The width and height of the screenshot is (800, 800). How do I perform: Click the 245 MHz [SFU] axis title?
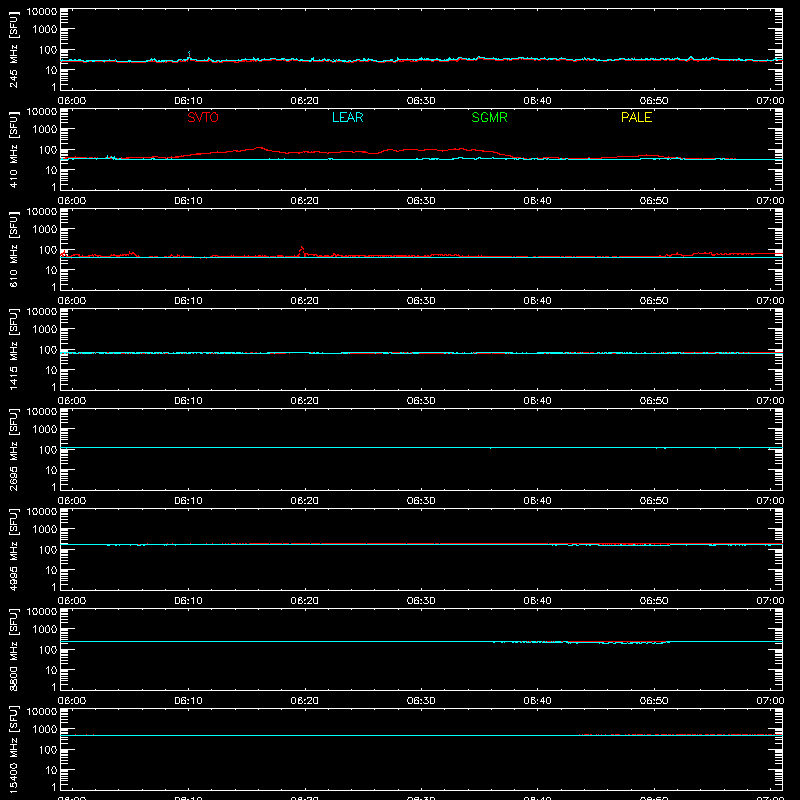(x=13, y=49)
